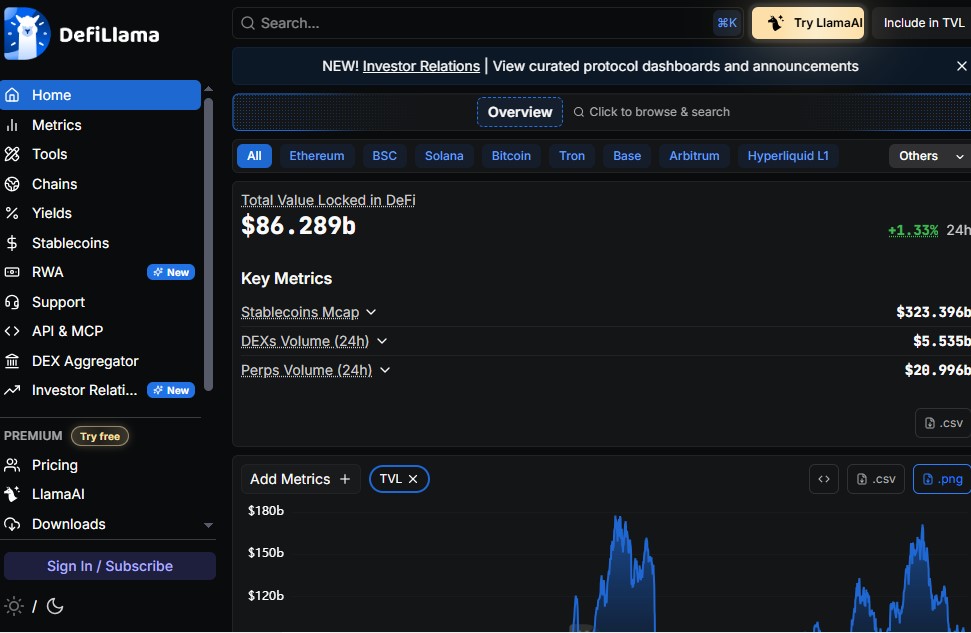Click the Chains globe icon
The width and height of the screenshot is (971, 633).
12,184
